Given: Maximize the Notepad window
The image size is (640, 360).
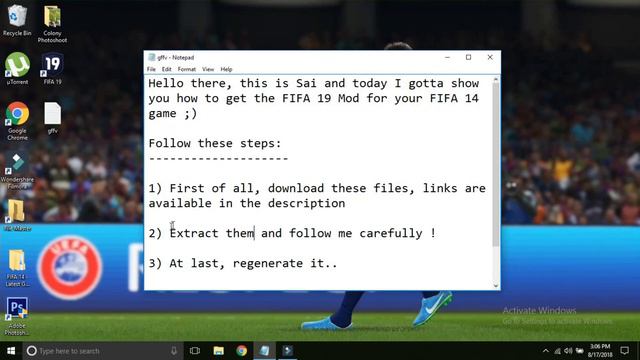Looking at the screenshot, I should pyautogui.click(x=469, y=57).
